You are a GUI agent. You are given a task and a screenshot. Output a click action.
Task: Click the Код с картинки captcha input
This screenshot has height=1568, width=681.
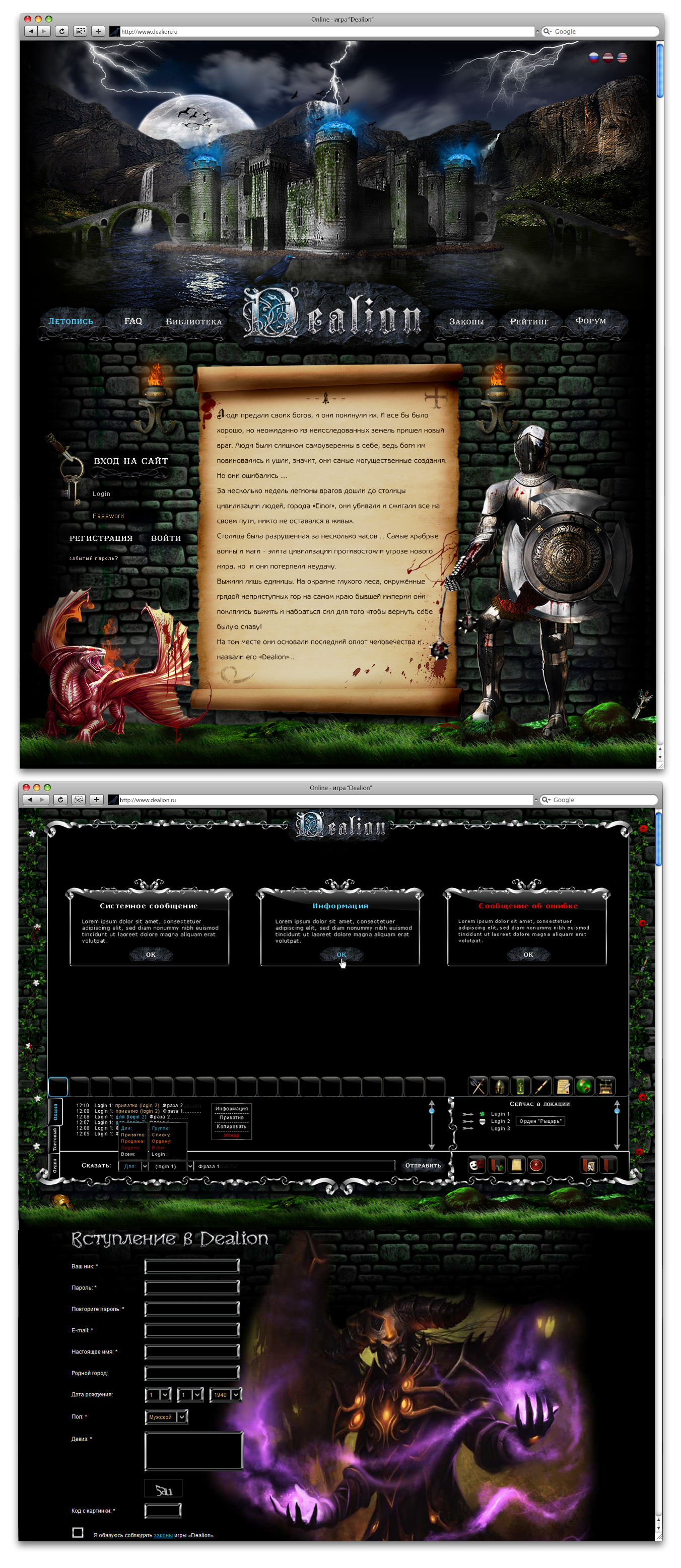(x=163, y=1510)
